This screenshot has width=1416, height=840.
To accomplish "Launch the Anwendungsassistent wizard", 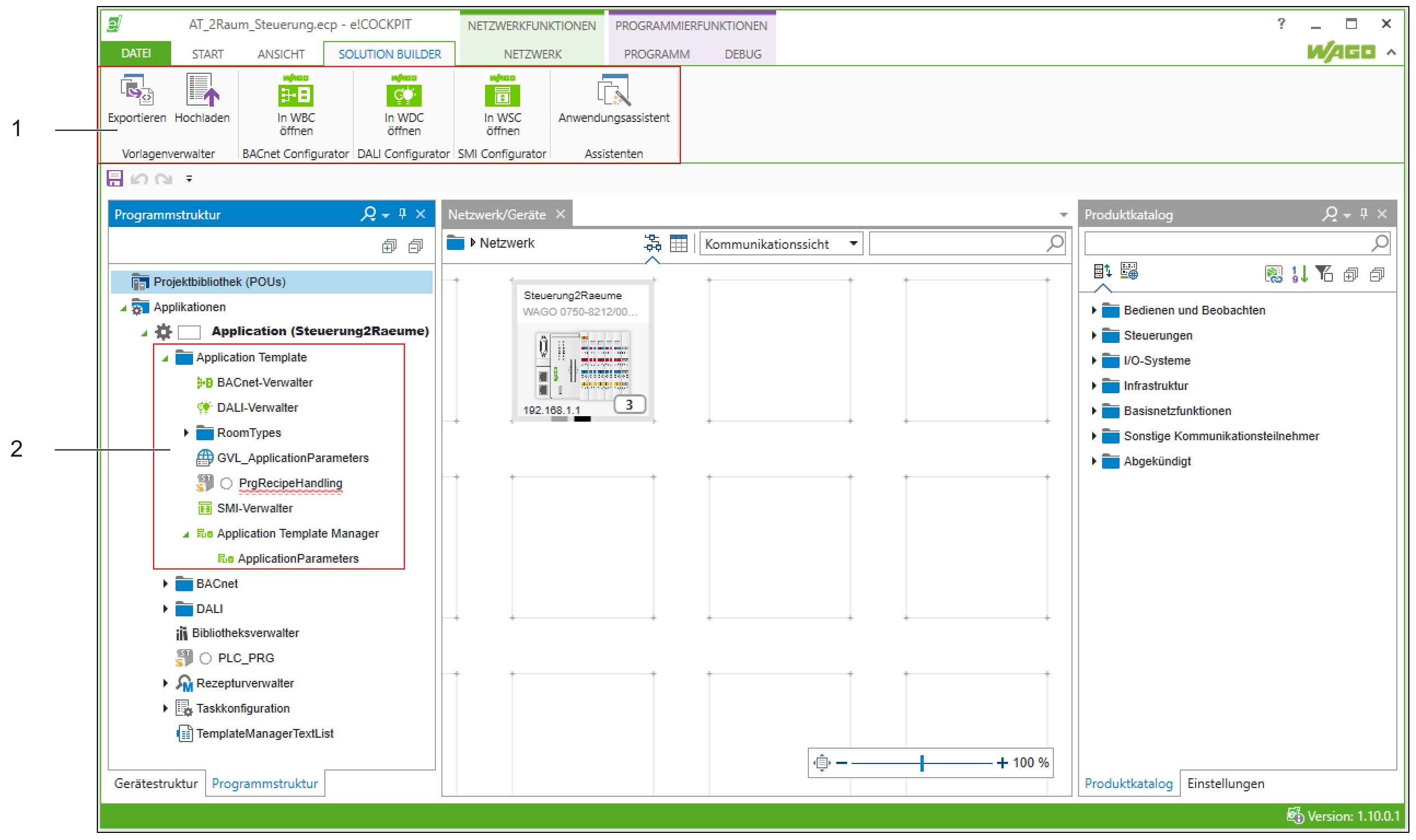I will pos(614,98).
